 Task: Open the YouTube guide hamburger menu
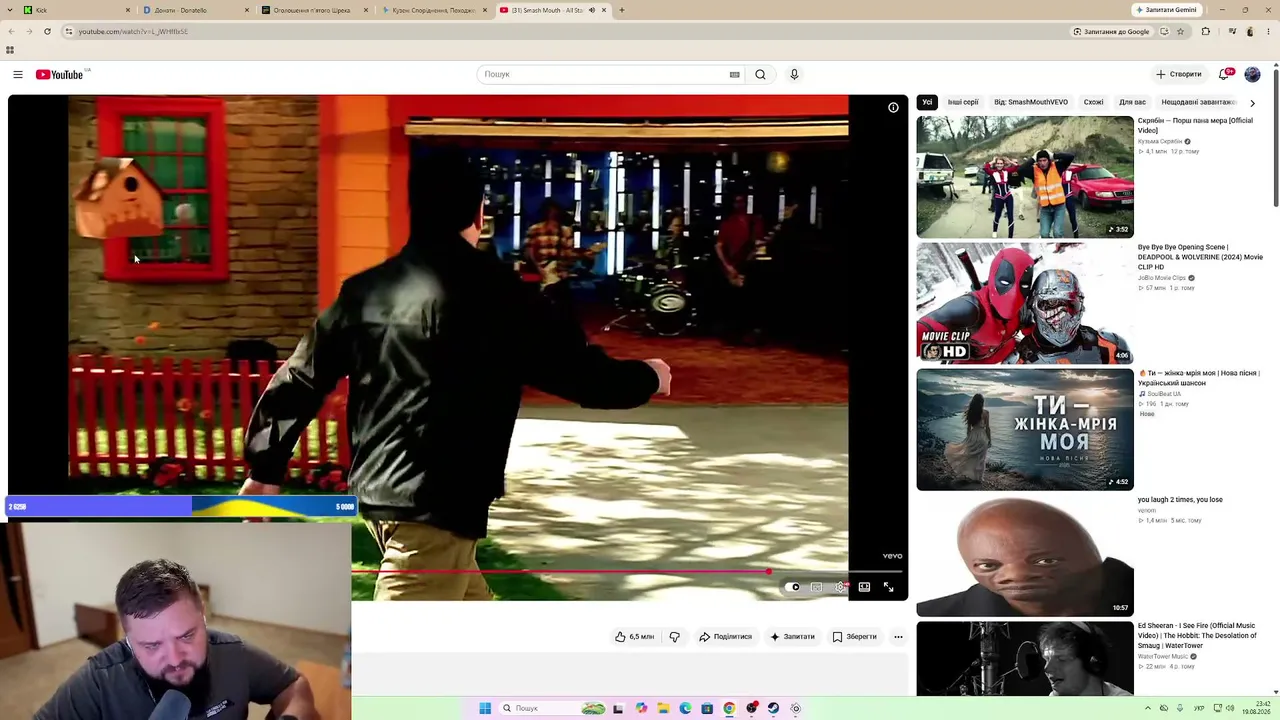[x=18, y=75]
